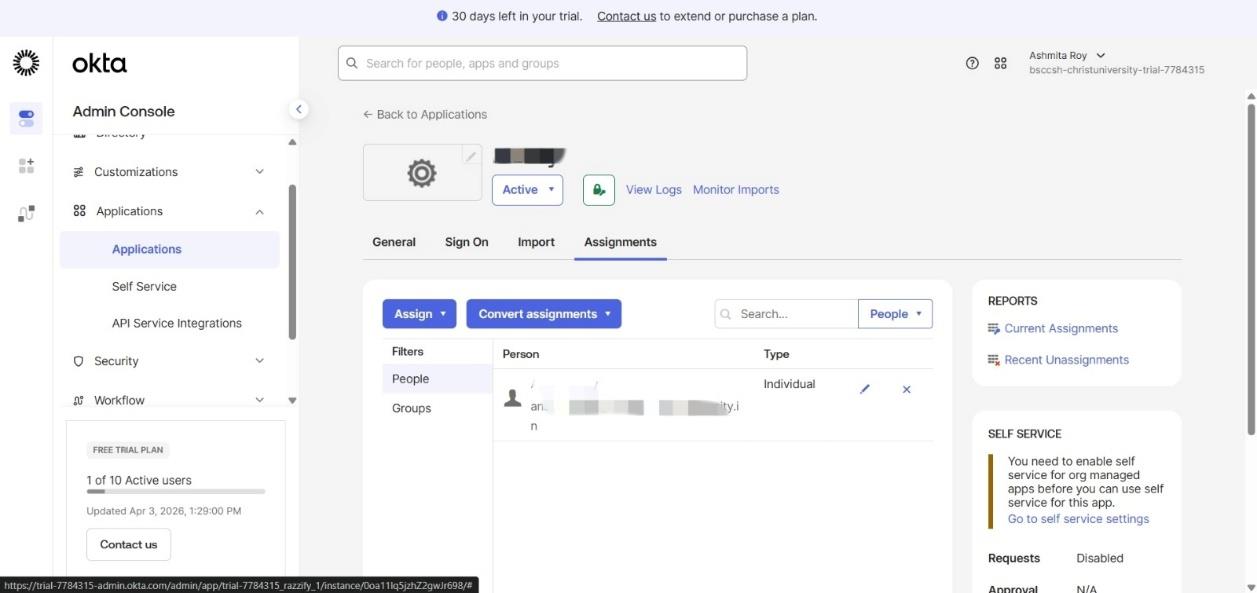The height and width of the screenshot is (593, 1257).
Task: Edit the application logo pencil icon
Action: tap(470, 156)
